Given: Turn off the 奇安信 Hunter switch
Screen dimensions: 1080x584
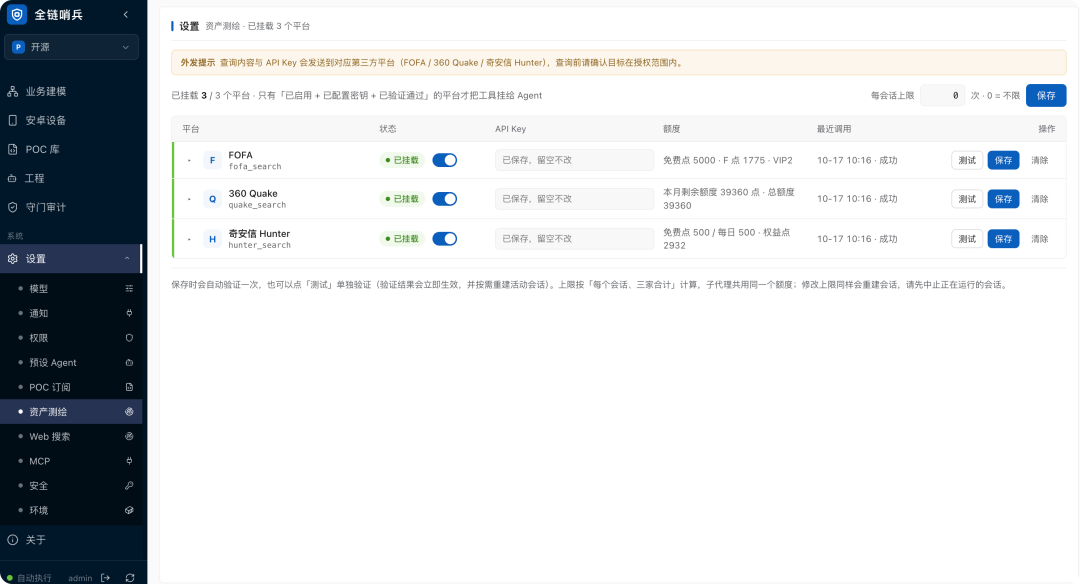Looking at the screenshot, I should click(x=445, y=239).
